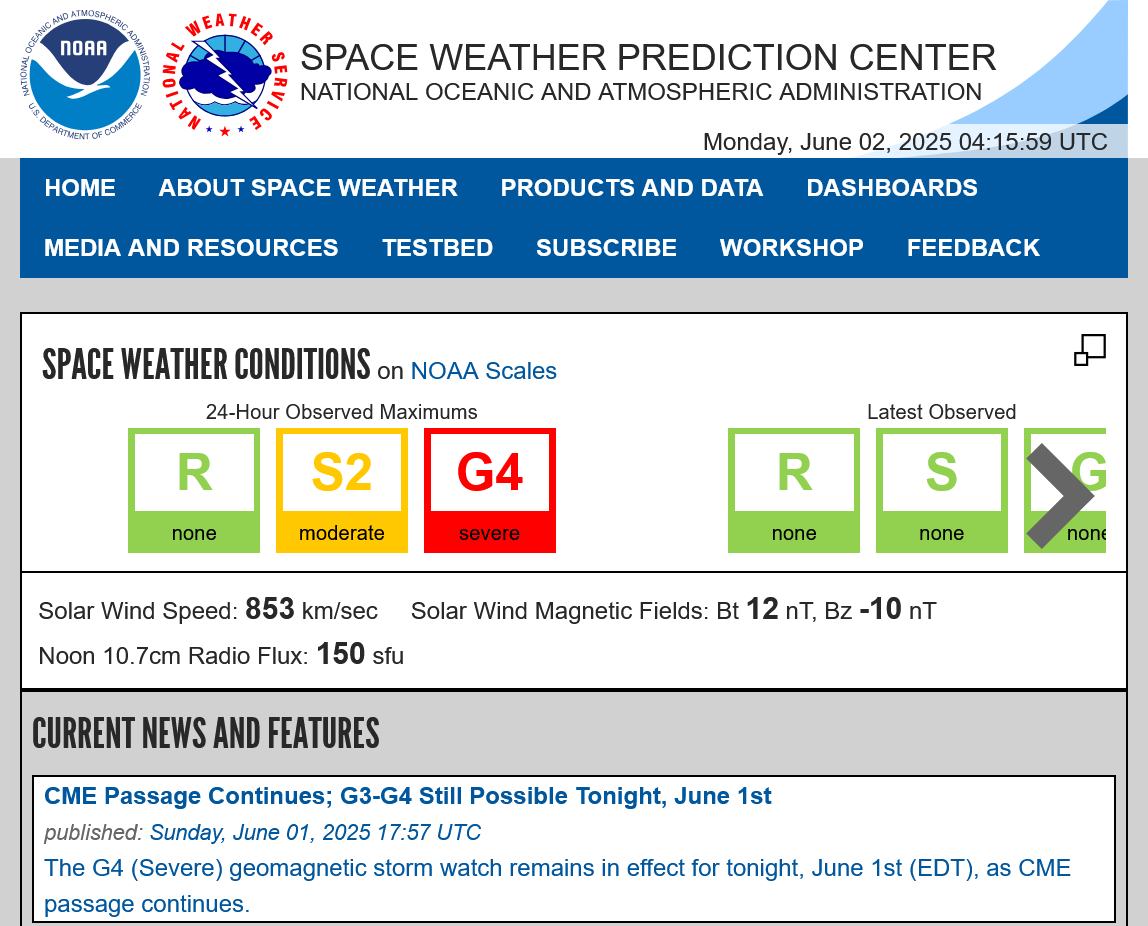This screenshot has width=1148, height=926.
Task: Click the G4 severe scale box
Action: pos(490,490)
